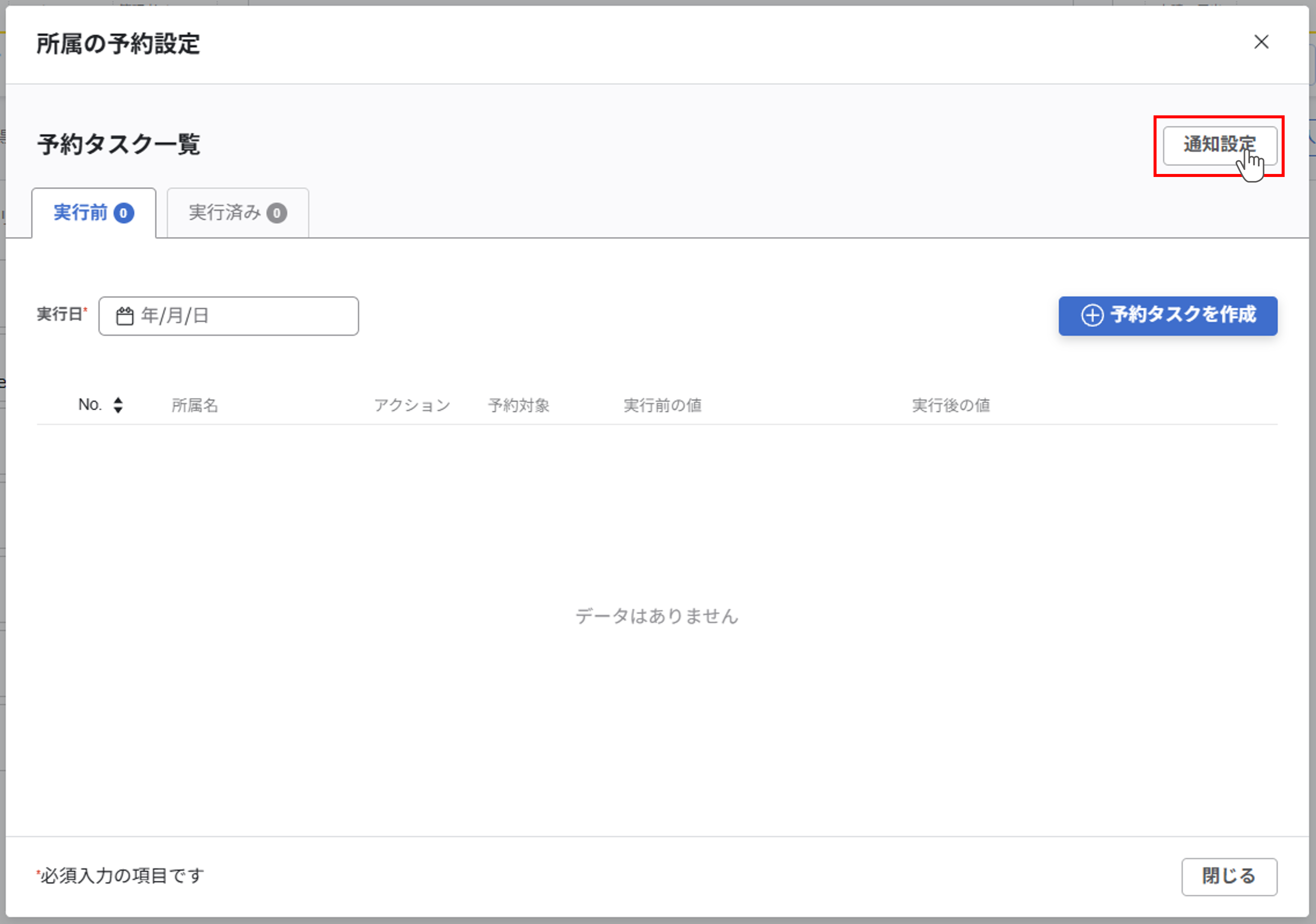This screenshot has width=1316, height=924.
Task: Click the 実行日 date input field
Action: click(x=241, y=316)
